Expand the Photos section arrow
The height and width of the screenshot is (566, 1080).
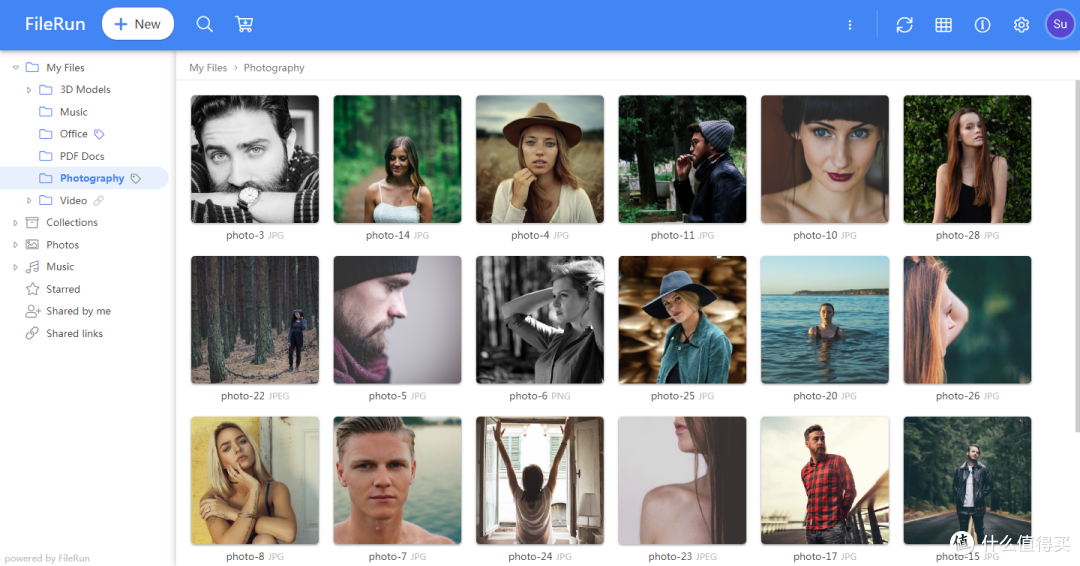tap(15, 244)
